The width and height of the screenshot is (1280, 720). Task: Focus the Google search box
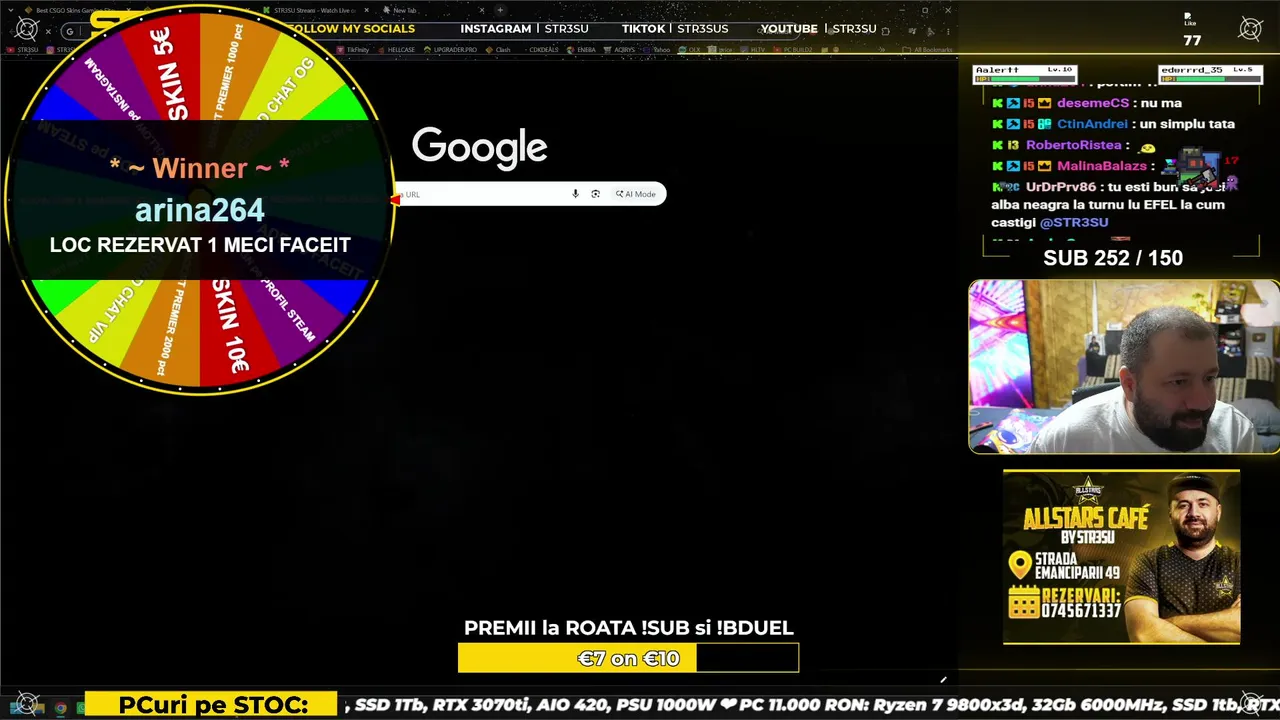[x=532, y=194]
